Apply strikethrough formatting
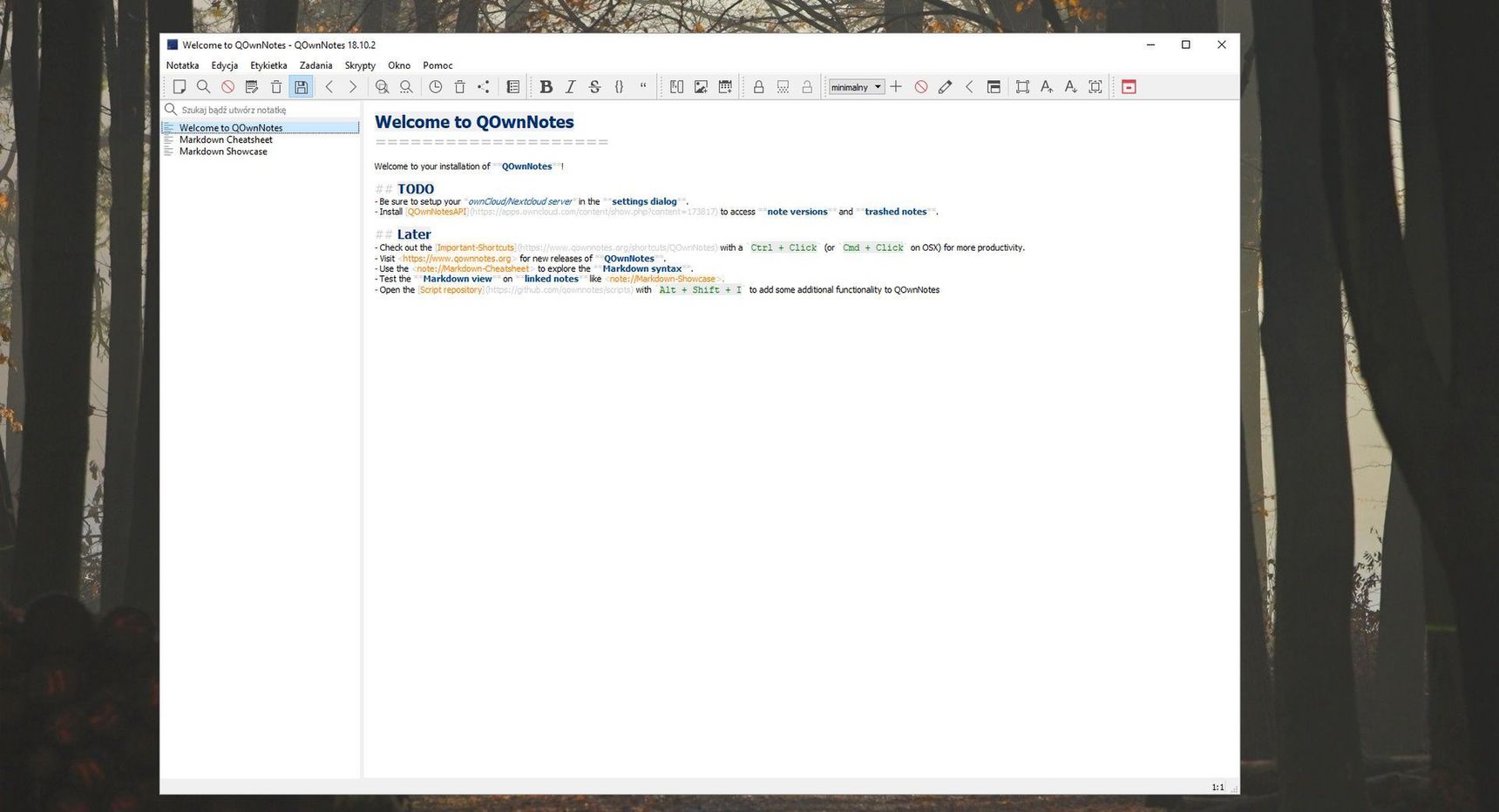The image size is (1499, 812). [x=594, y=87]
